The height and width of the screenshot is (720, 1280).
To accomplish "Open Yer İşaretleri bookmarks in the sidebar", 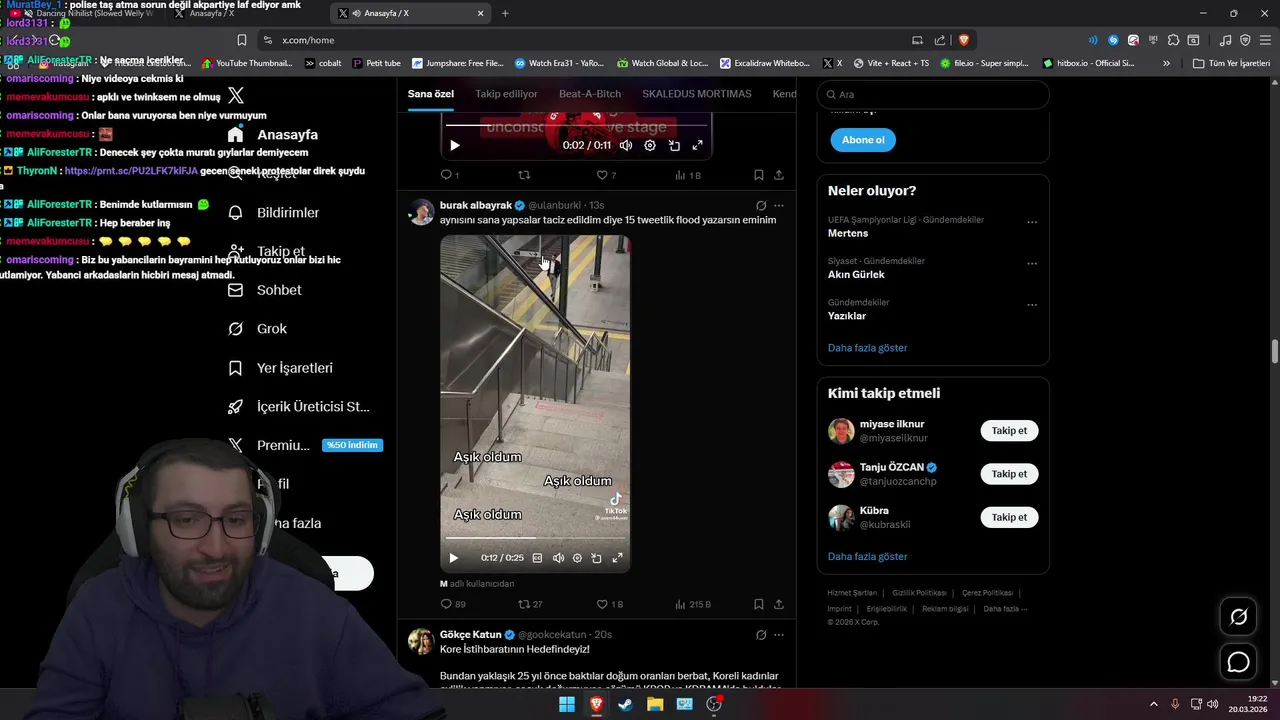I will point(280,368).
